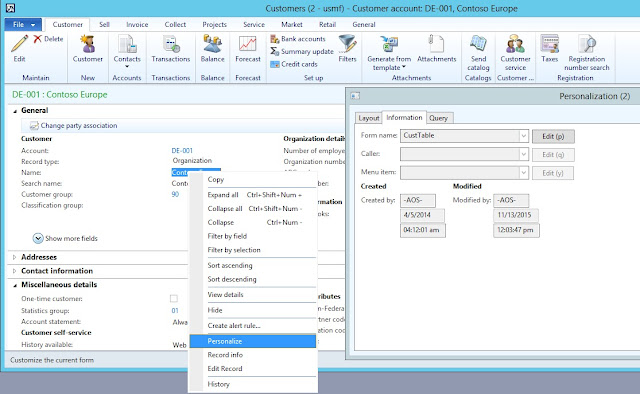The width and height of the screenshot is (640, 394).
Task: Open the Registration number search icon
Action: point(587,44)
